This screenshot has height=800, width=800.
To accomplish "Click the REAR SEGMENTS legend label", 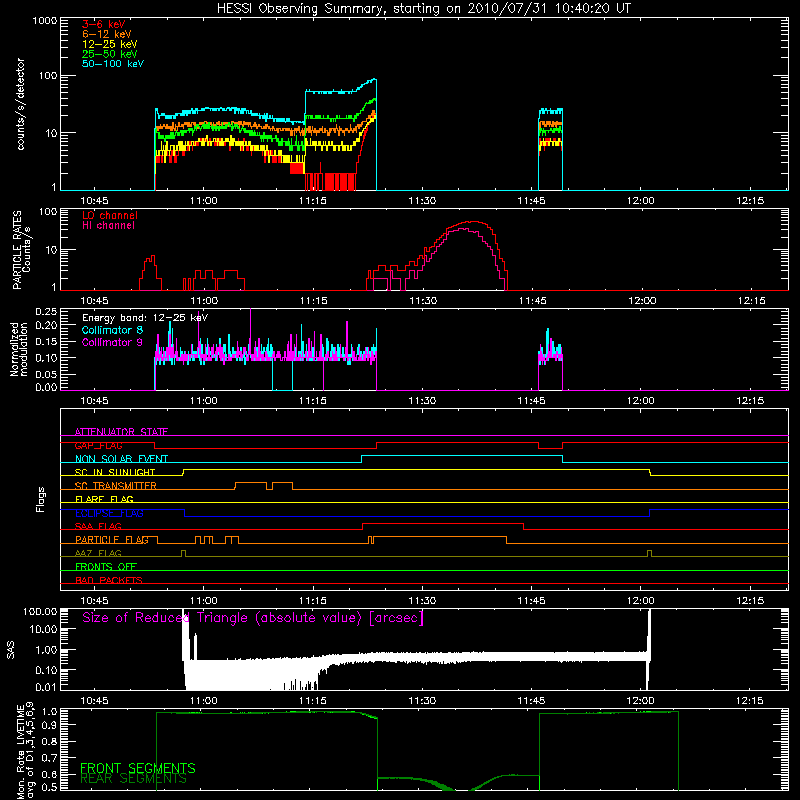I will tap(134, 779).
